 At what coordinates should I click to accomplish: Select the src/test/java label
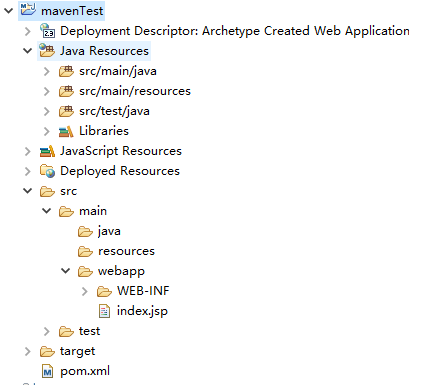114,111
